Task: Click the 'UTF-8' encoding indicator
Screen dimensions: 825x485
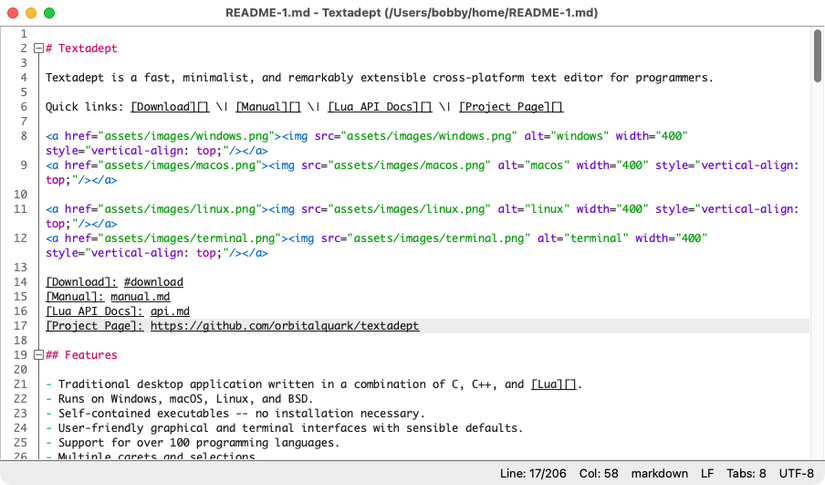Action: (796, 473)
